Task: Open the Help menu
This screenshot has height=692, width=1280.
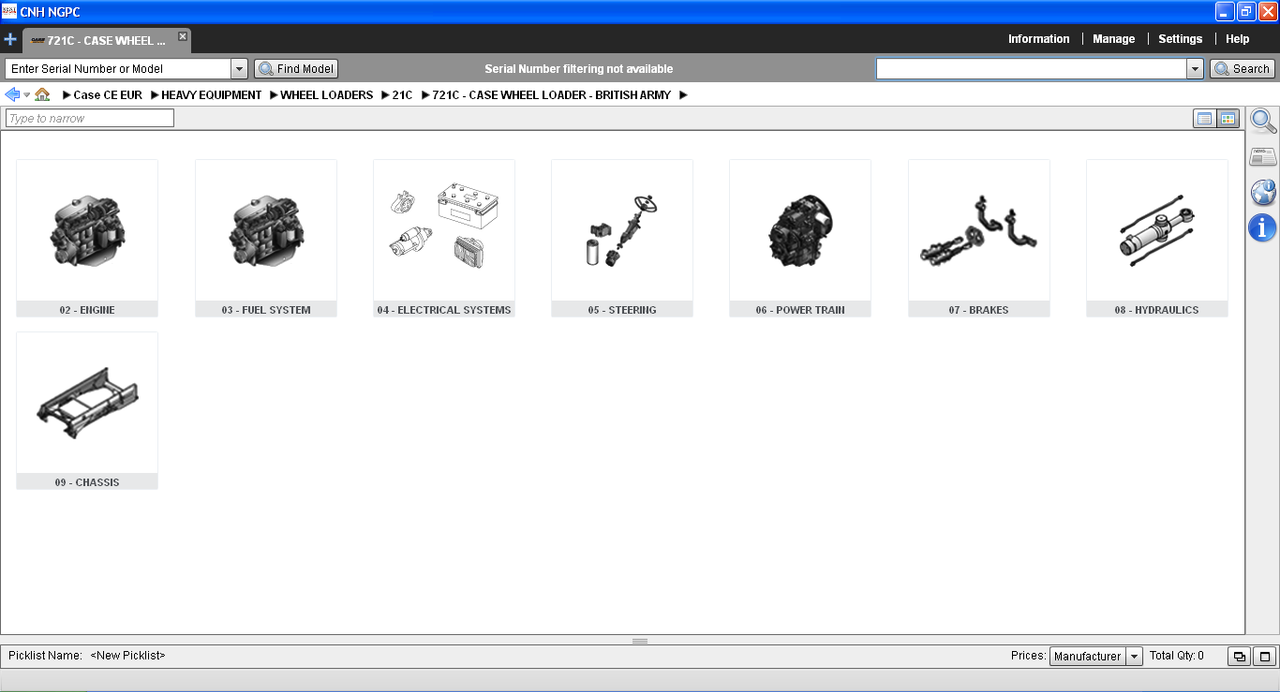Action: 1237,39
